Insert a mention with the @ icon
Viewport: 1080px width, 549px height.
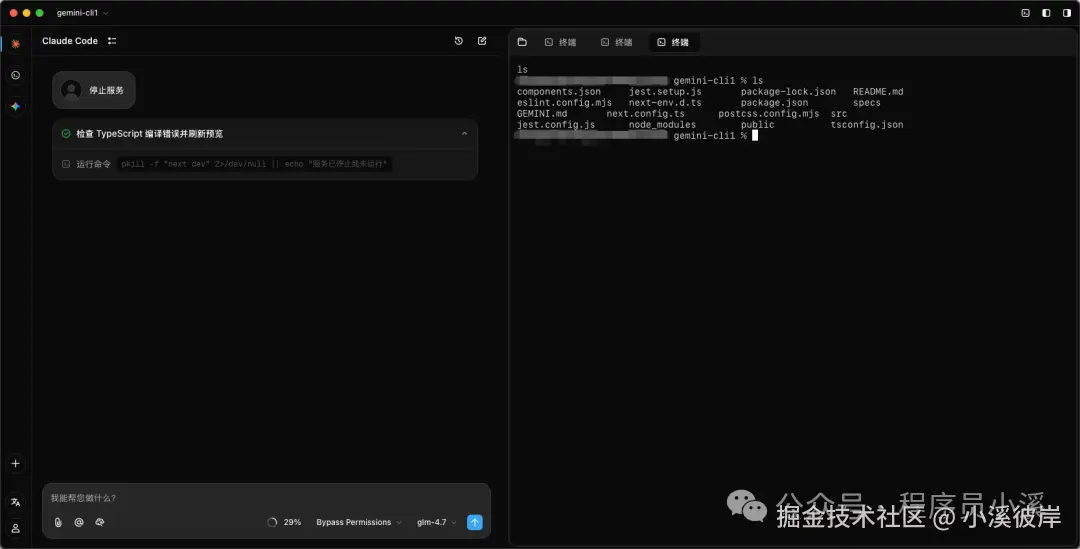79,522
